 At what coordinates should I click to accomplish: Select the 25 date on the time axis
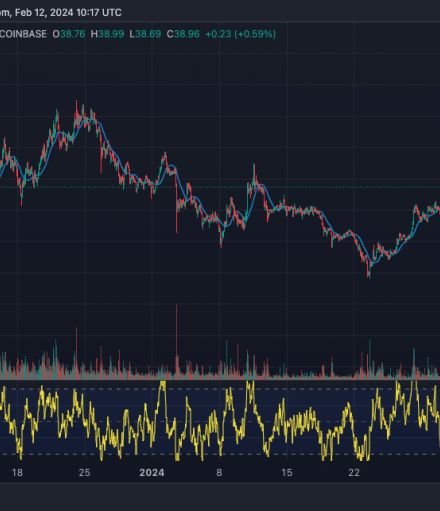point(84,472)
